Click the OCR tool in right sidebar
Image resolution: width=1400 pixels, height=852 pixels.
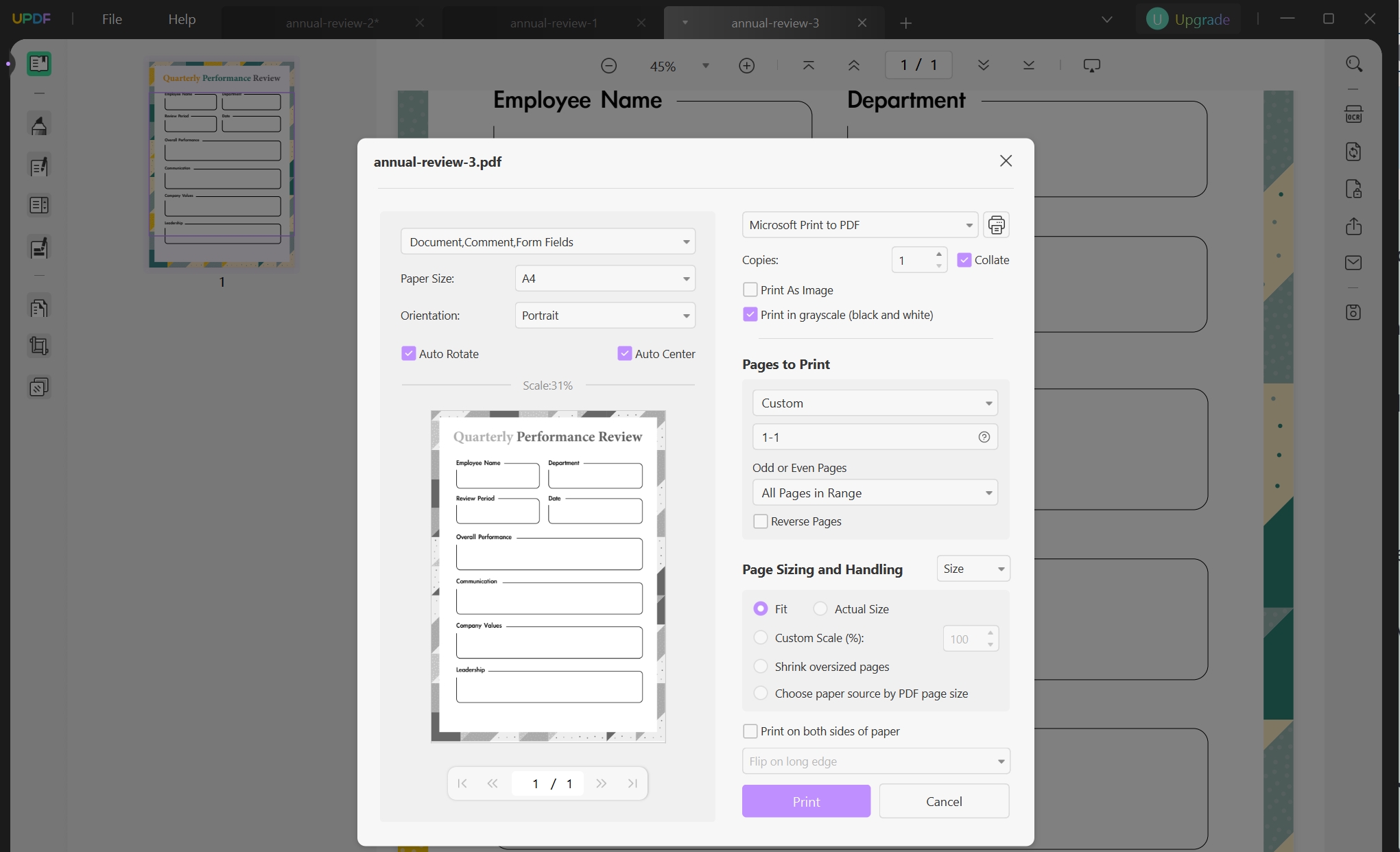[x=1353, y=115]
